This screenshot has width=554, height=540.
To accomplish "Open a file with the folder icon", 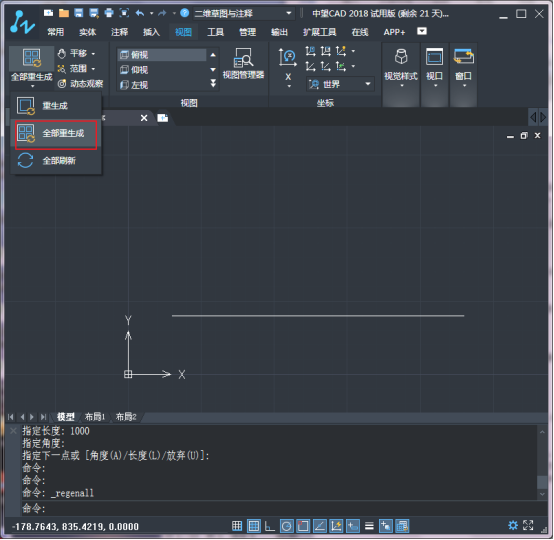I will coord(64,13).
